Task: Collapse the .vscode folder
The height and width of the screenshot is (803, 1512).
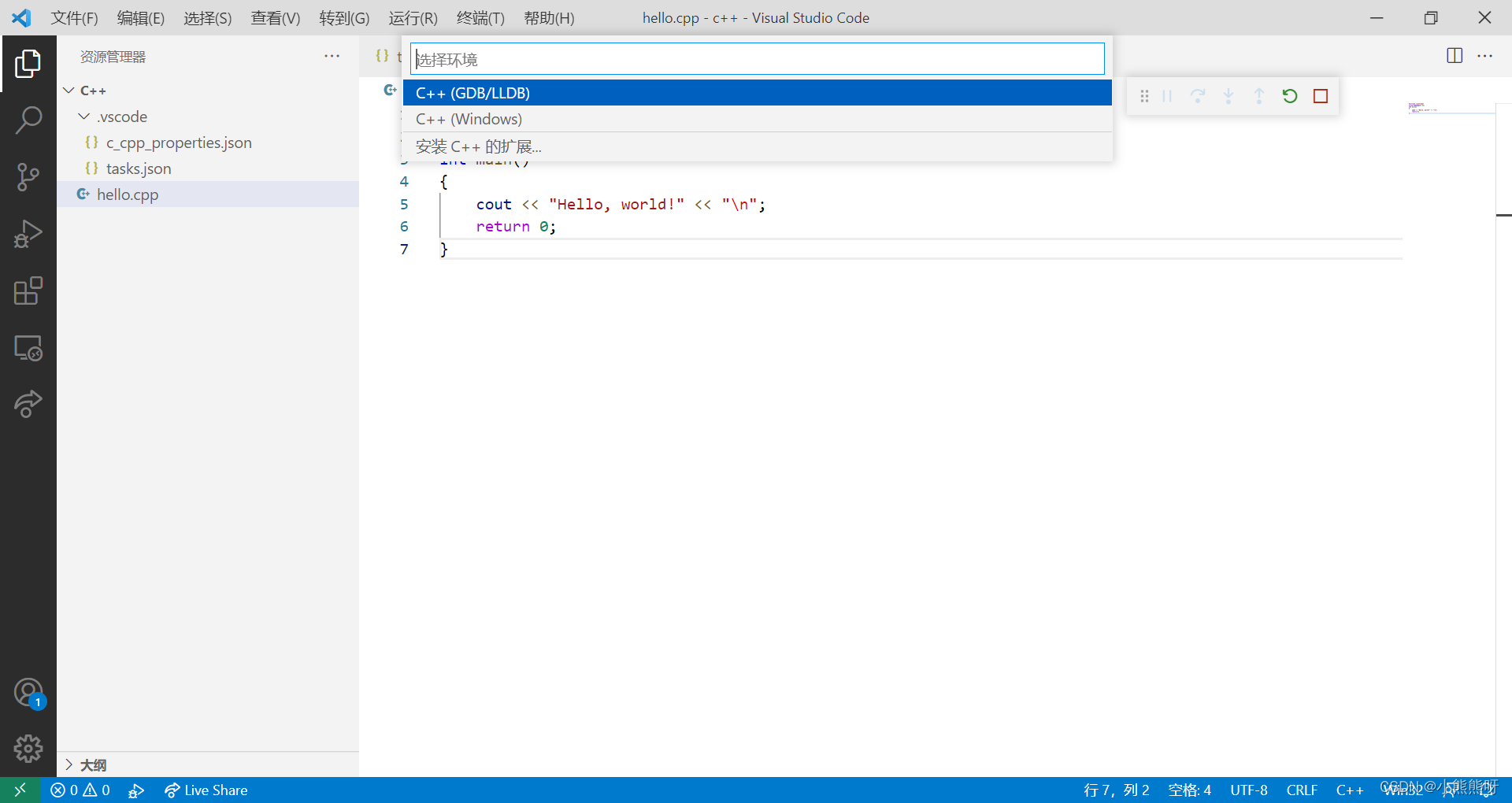Action: (x=208, y=117)
